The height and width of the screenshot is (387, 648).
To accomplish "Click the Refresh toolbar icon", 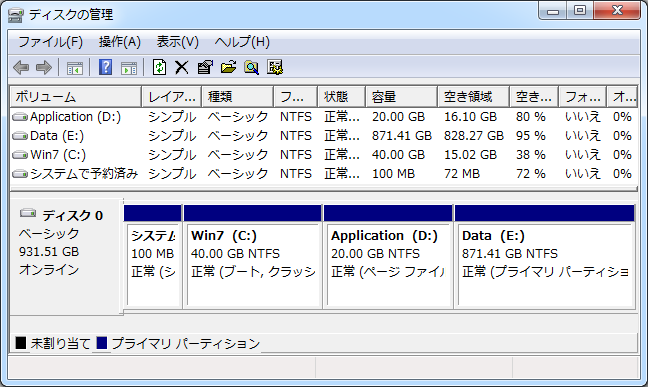I will point(160,67).
